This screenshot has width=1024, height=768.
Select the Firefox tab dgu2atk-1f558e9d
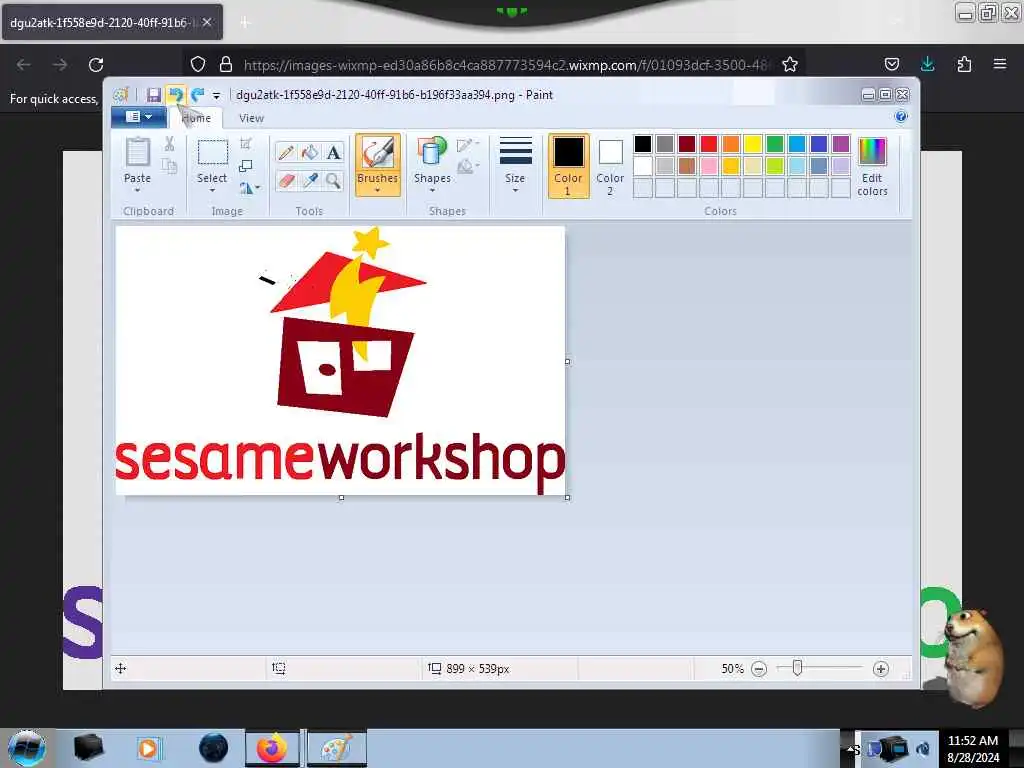coord(112,22)
